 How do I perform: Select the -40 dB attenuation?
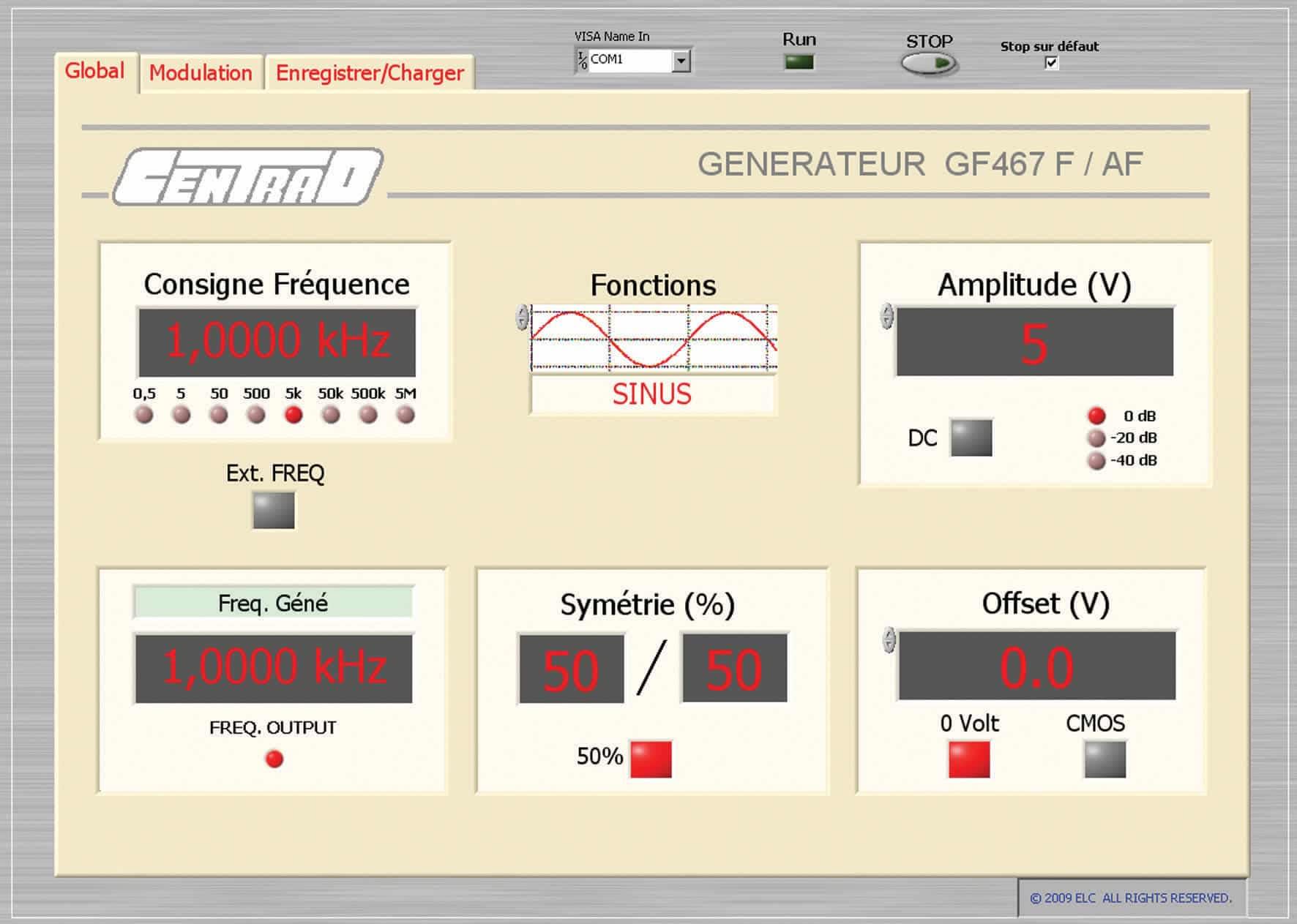pyautogui.click(x=1096, y=461)
